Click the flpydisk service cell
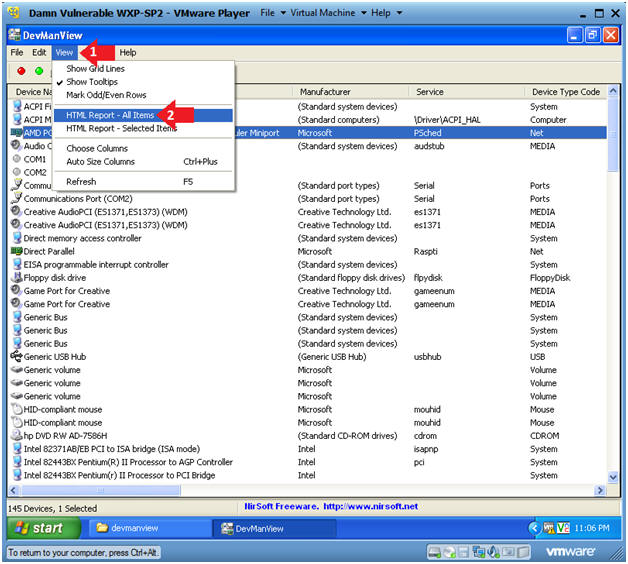The height and width of the screenshot is (564, 628). (428, 278)
